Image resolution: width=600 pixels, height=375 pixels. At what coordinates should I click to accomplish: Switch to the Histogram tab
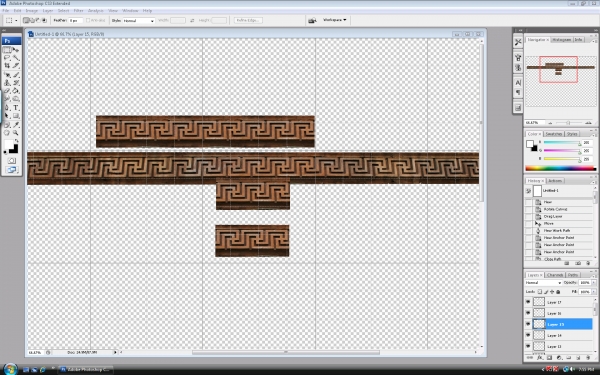561,39
